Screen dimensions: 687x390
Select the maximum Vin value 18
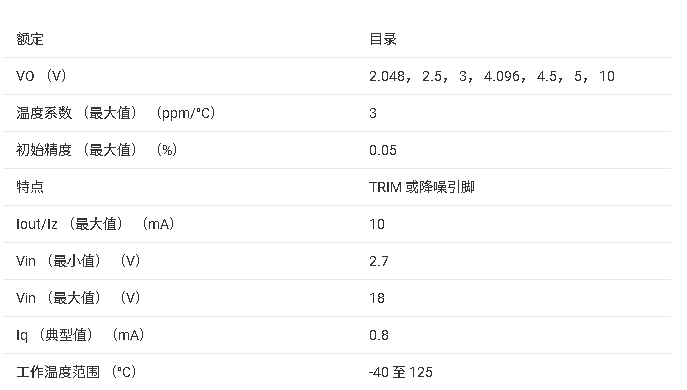[377, 298]
